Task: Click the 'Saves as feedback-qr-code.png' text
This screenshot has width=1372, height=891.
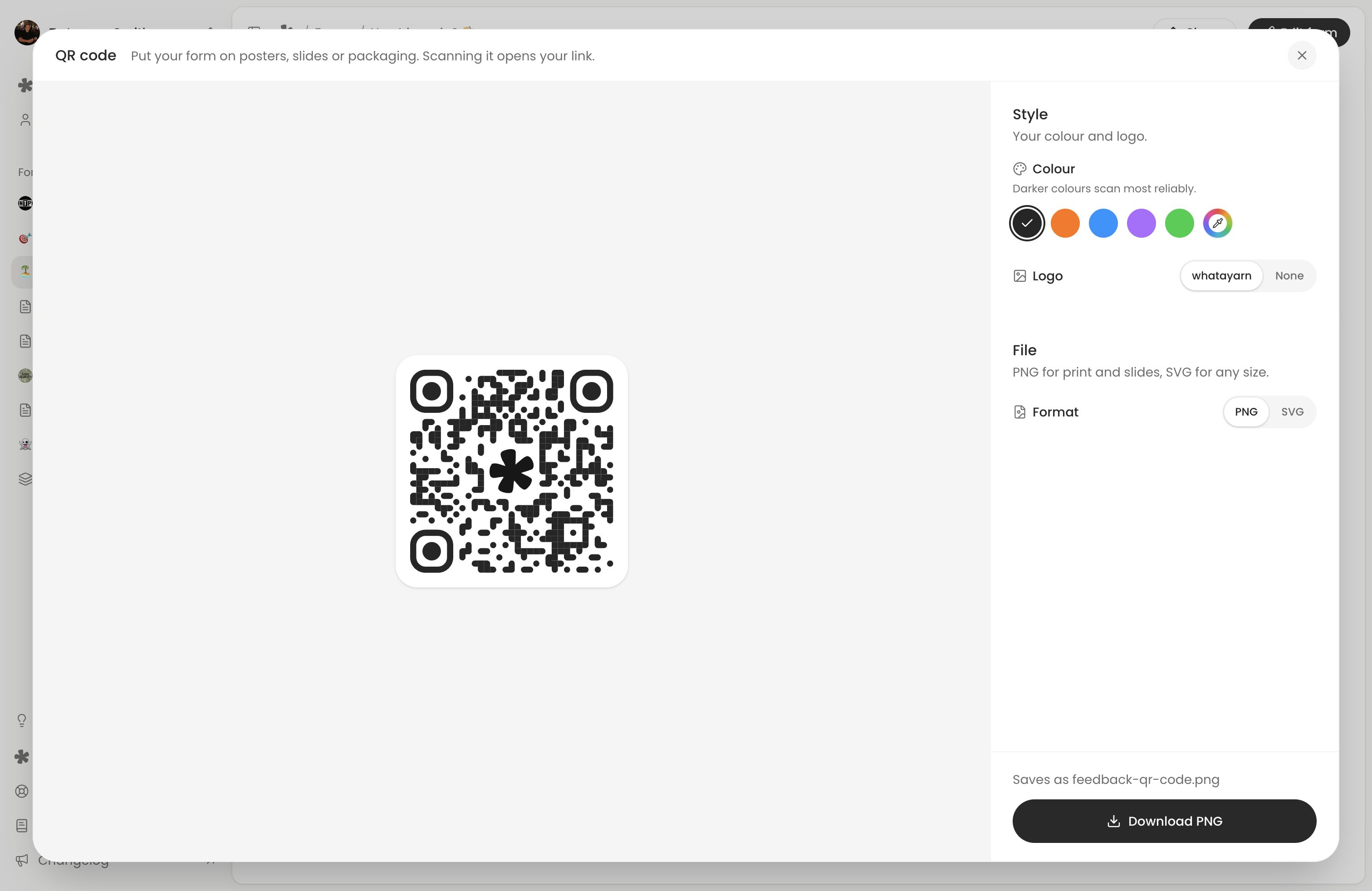Action: pyautogui.click(x=1116, y=779)
